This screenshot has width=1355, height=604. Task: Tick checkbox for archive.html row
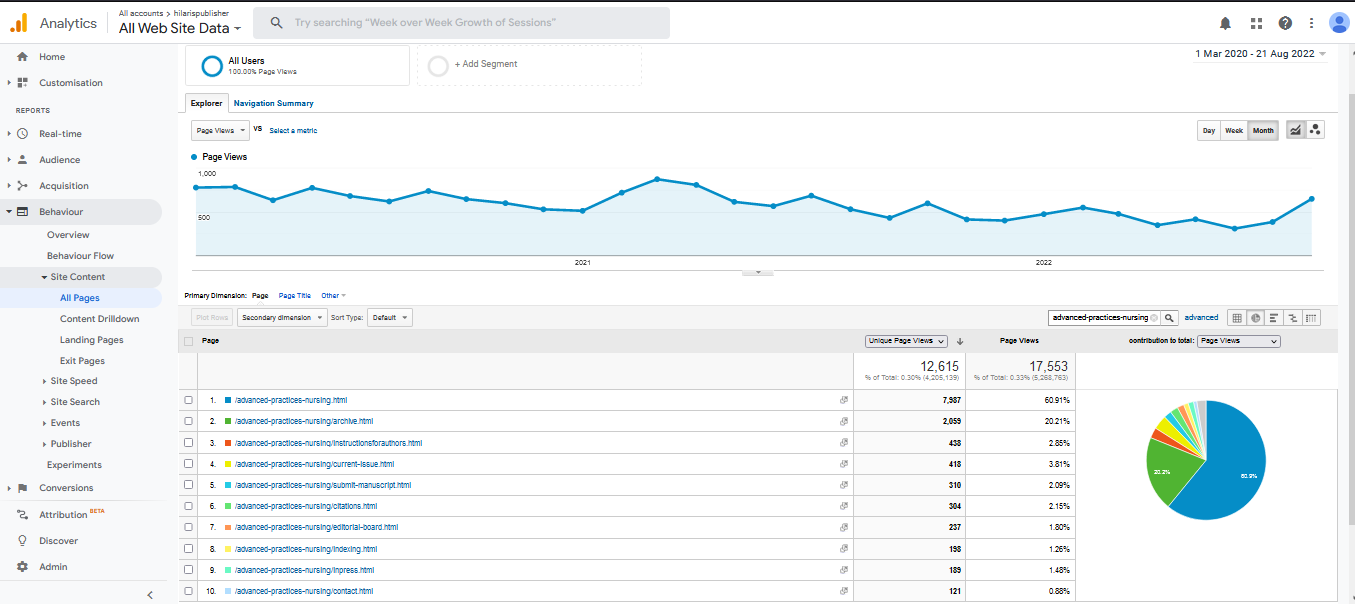coord(188,421)
